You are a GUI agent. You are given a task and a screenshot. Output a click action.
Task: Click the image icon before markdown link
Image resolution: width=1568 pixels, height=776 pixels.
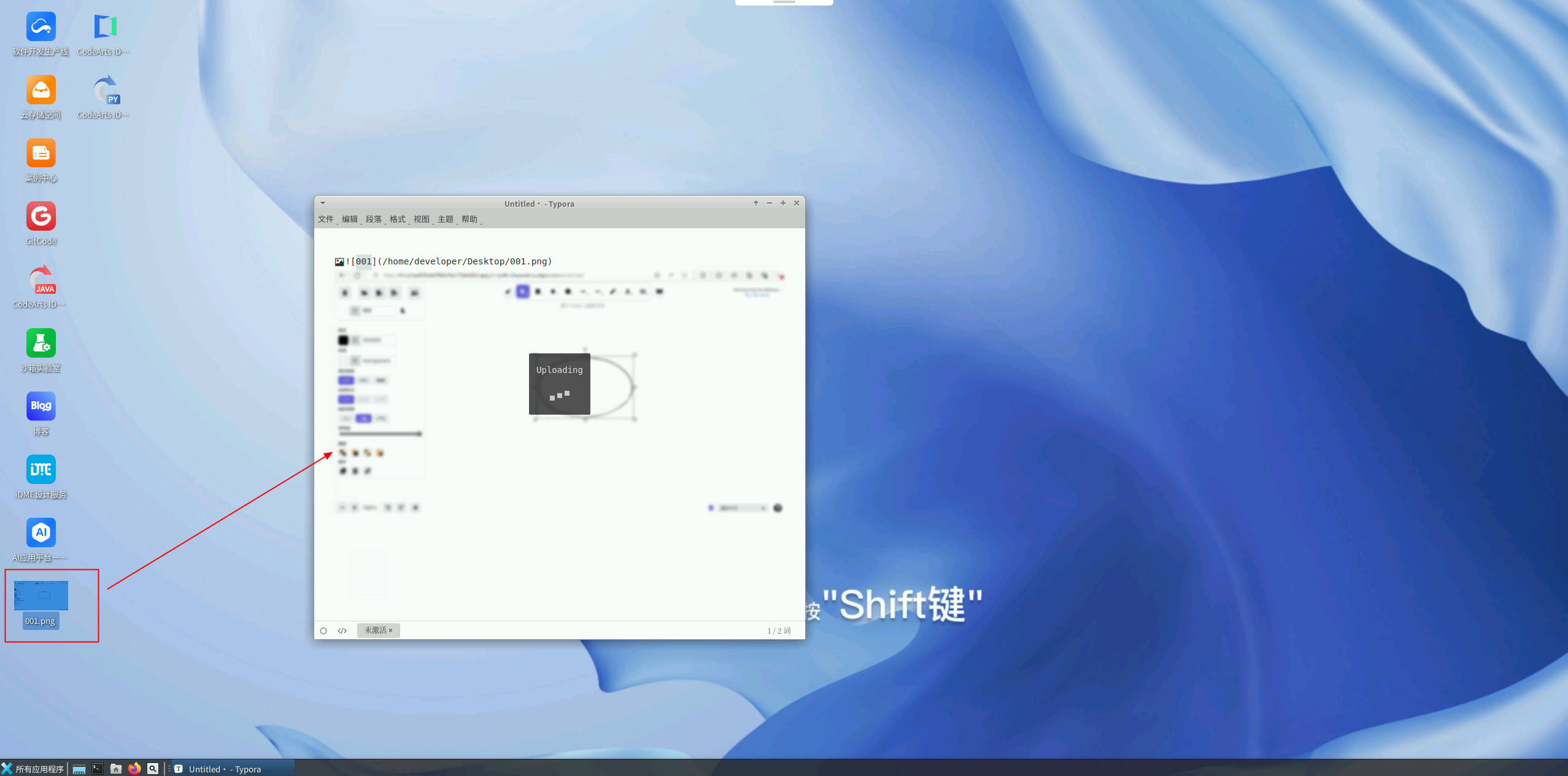(339, 262)
